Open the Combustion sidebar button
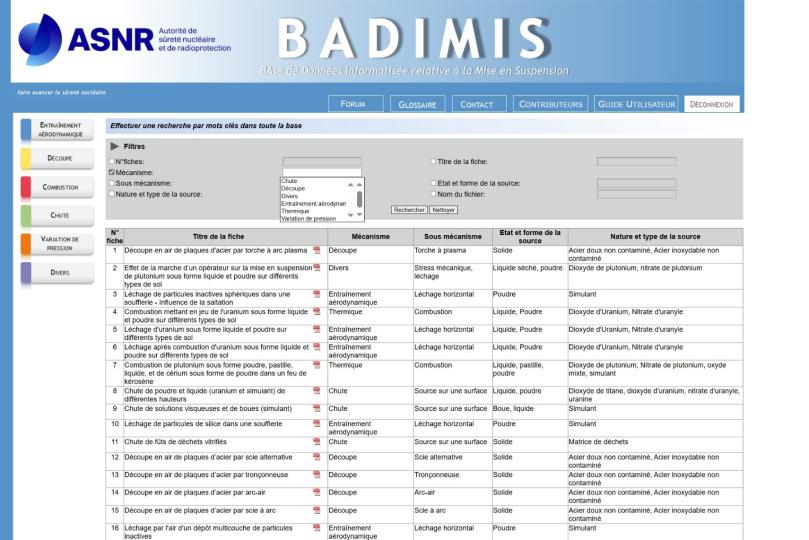 57,187
